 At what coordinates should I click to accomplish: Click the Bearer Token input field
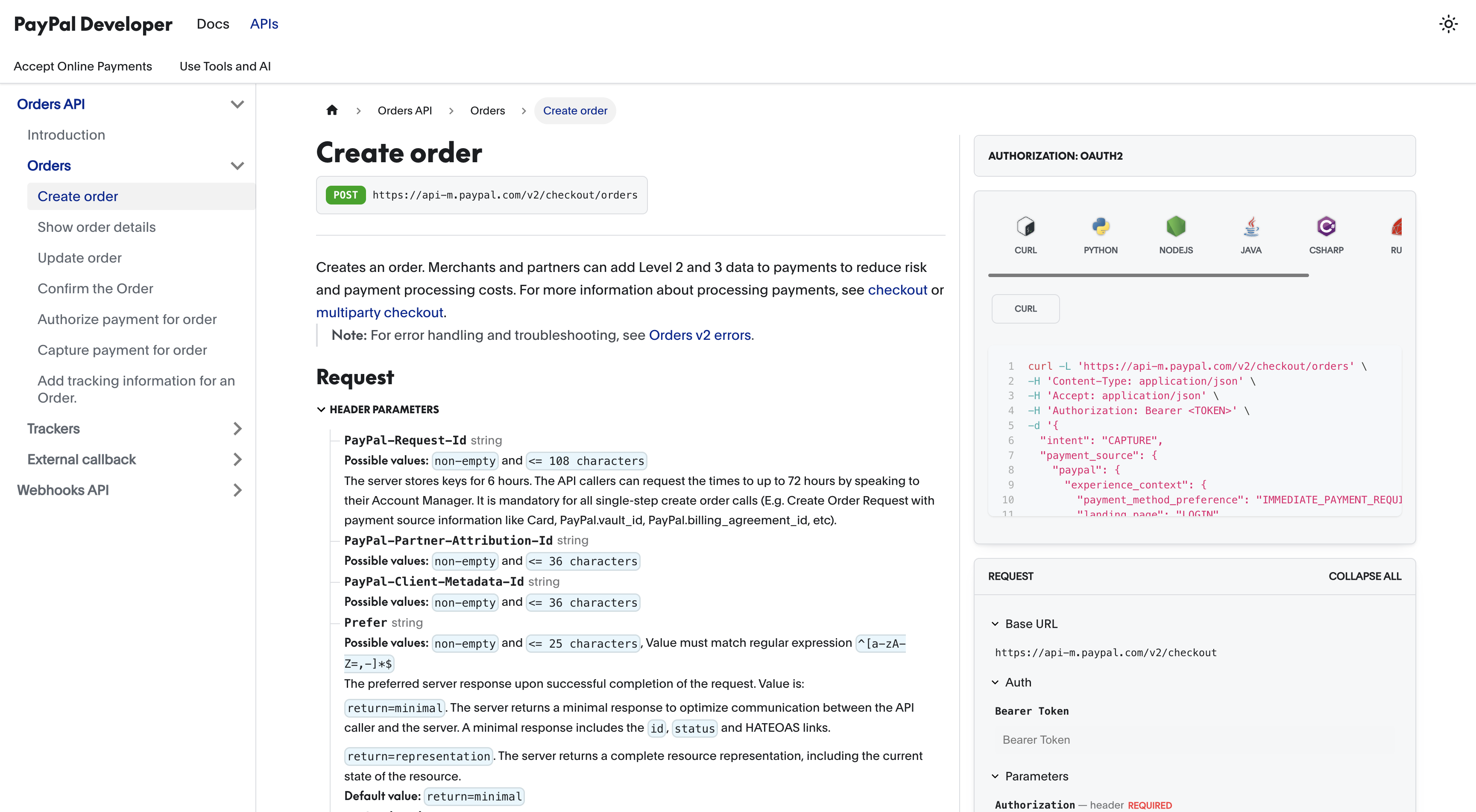1194,739
